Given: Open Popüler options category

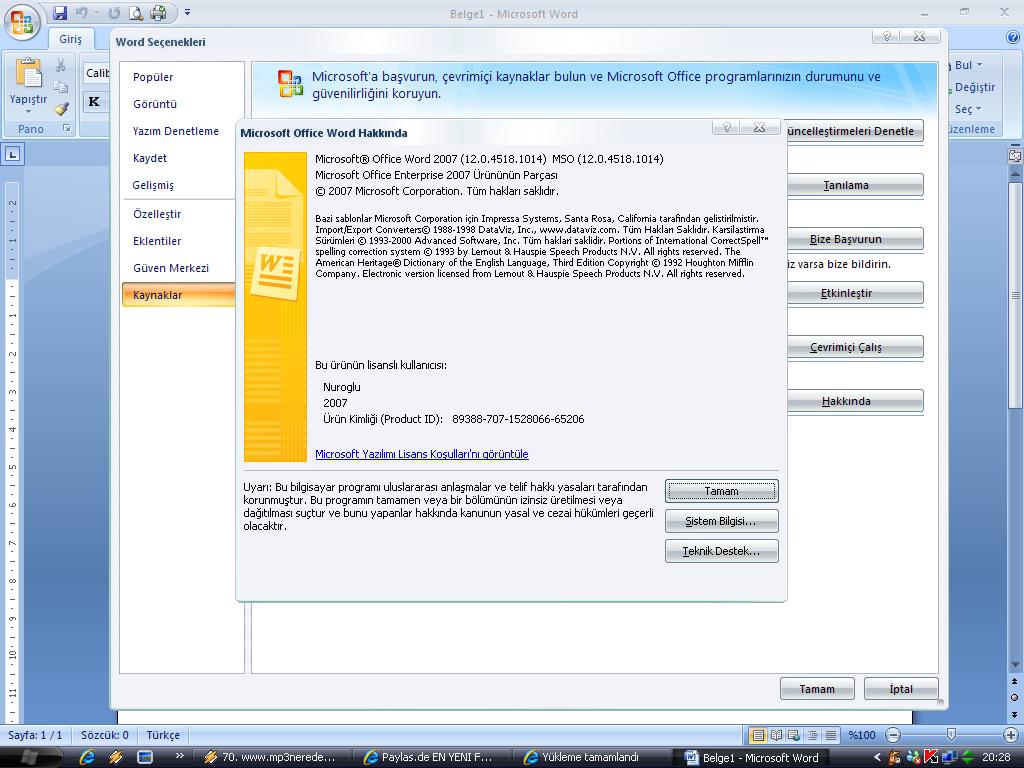Looking at the screenshot, I should (x=153, y=77).
